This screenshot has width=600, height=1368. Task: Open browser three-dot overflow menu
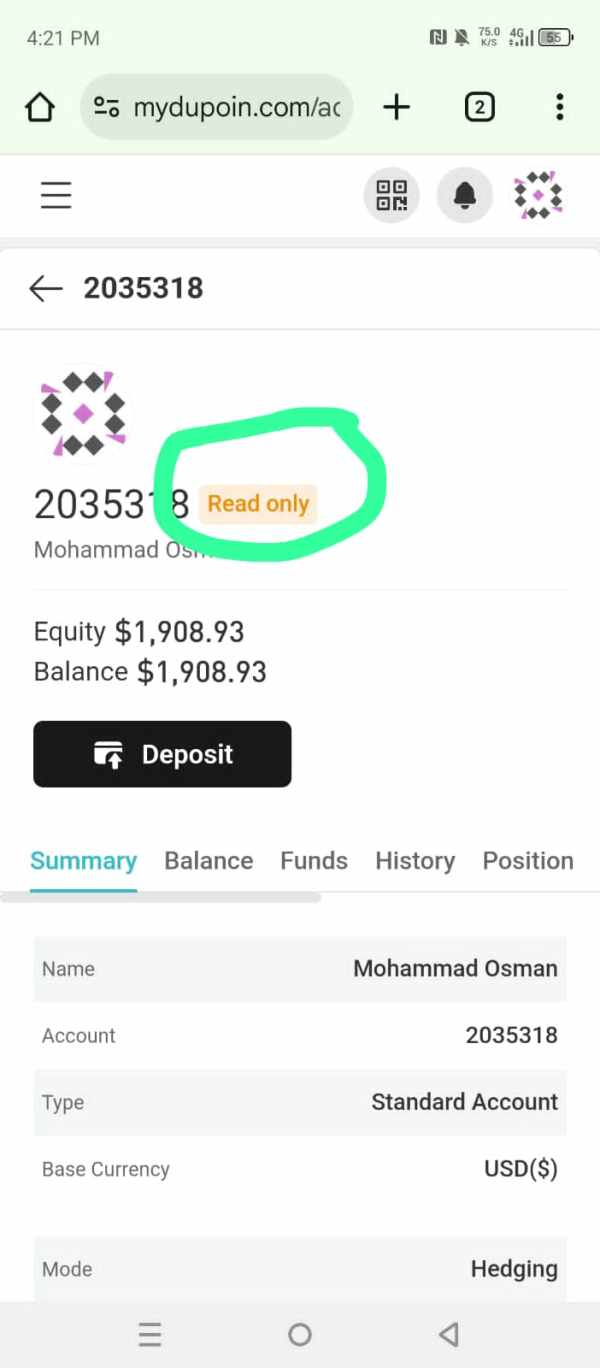(x=559, y=107)
